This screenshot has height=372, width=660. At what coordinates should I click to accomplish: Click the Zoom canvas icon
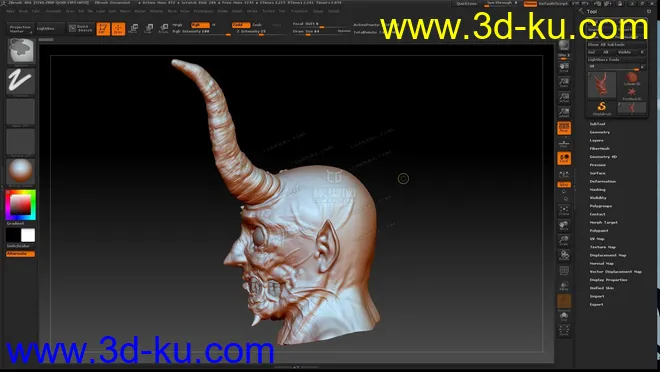564,82
